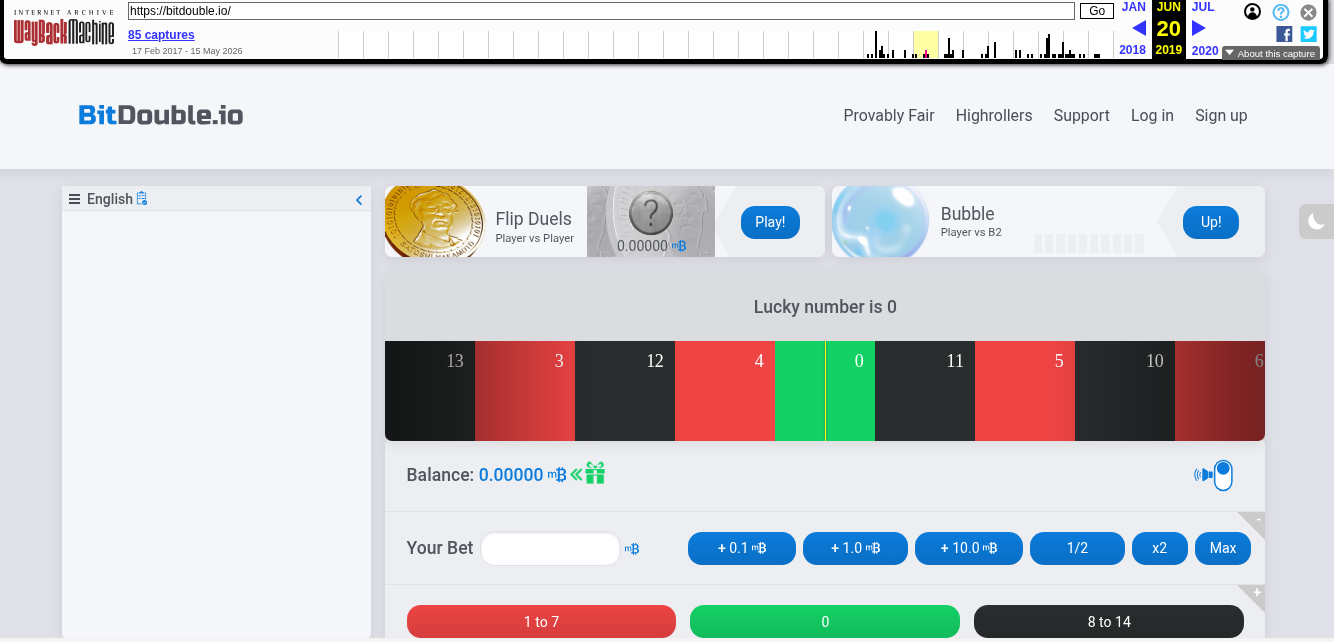
Task: Click the Flip Duels gold coin image
Action: (435, 221)
